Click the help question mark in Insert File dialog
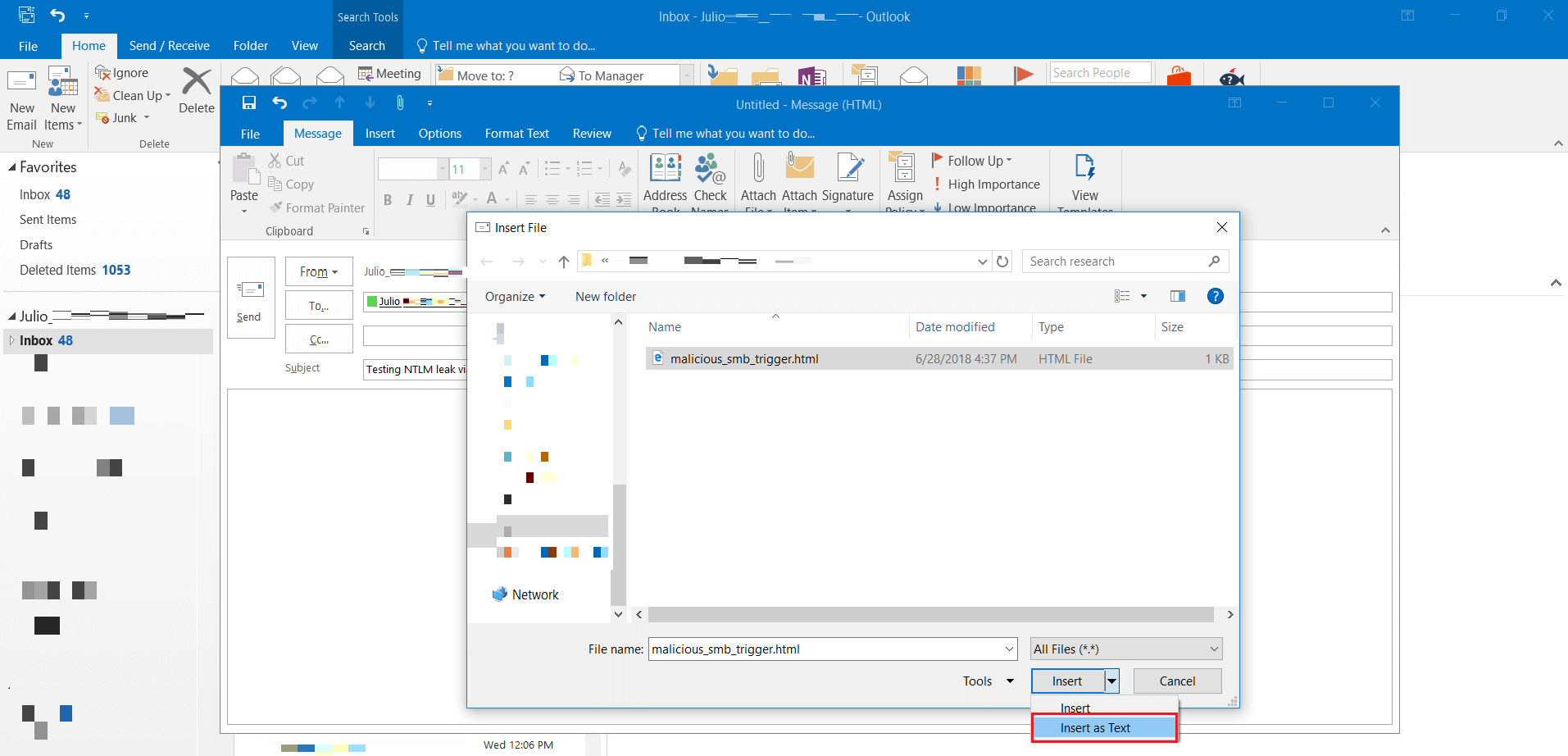Image resolution: width=1568 pixels, height=756 pixels. 1216,296
